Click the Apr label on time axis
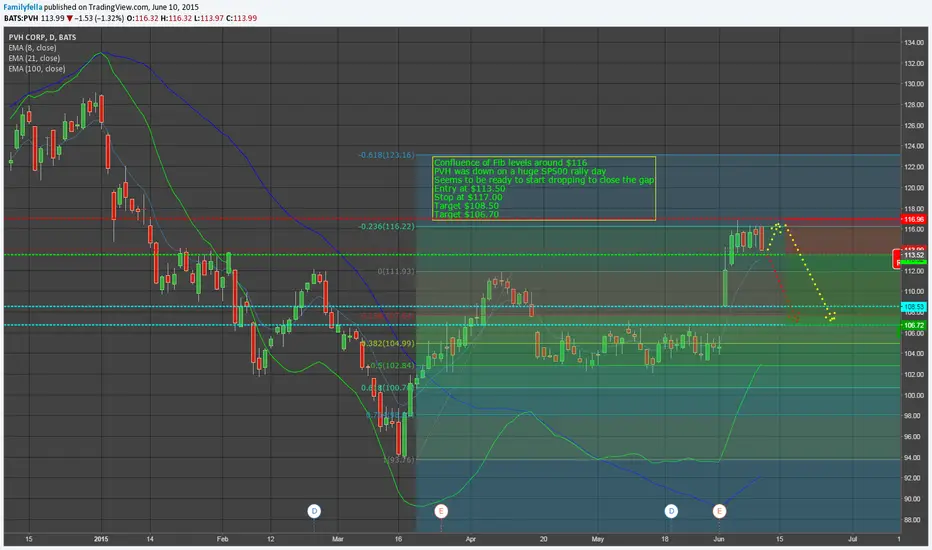Viewport: 932px width, 550px height. pos(471,539)
